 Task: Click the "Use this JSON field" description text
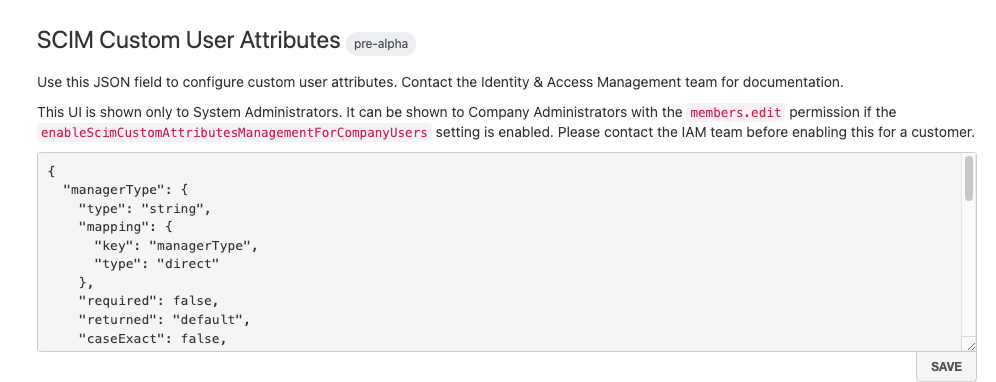[440, 82]
